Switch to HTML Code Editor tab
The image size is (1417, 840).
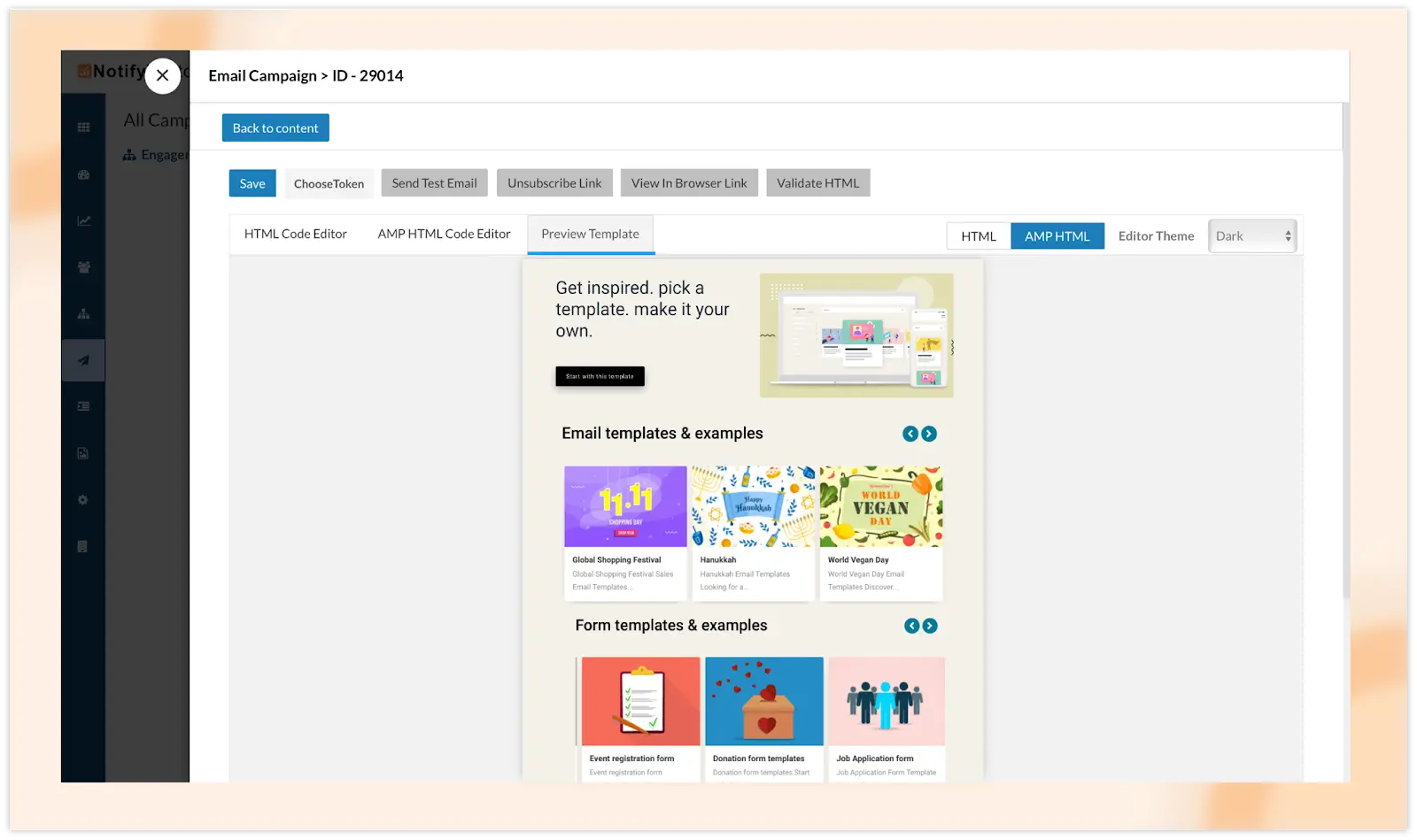coord(295,235)
